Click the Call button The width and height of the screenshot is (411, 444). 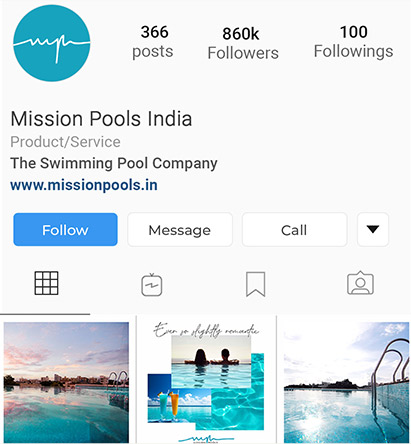pos(294,230)
